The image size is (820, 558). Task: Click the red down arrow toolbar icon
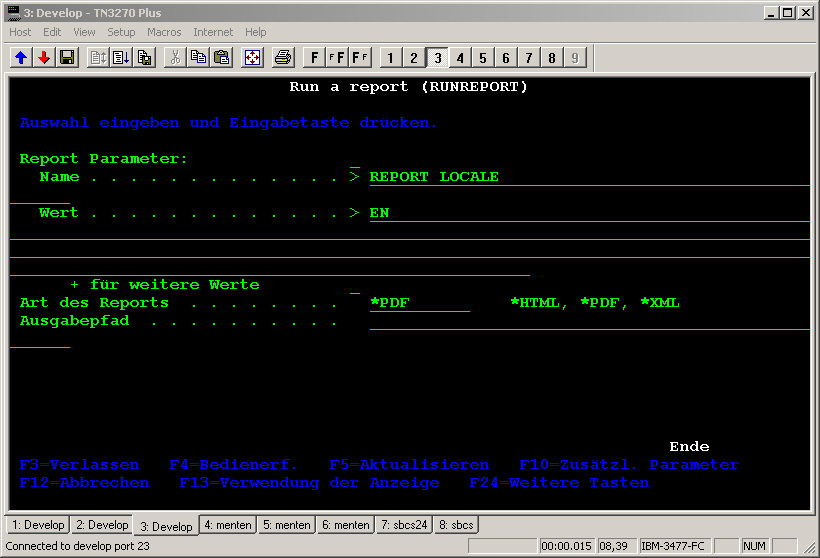coord(44,58)
